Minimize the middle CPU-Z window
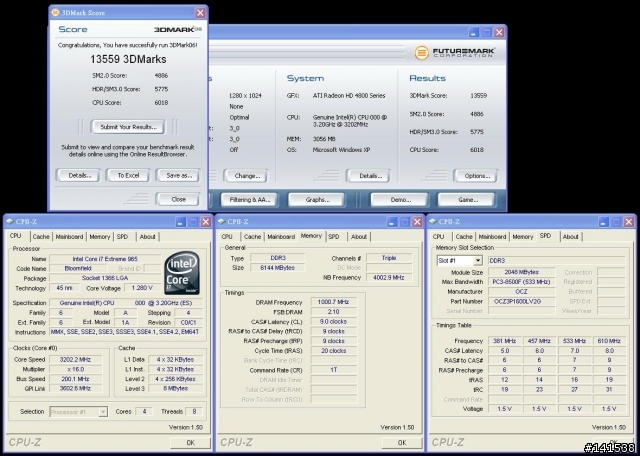The image size is (640, 456). (392, 222)
